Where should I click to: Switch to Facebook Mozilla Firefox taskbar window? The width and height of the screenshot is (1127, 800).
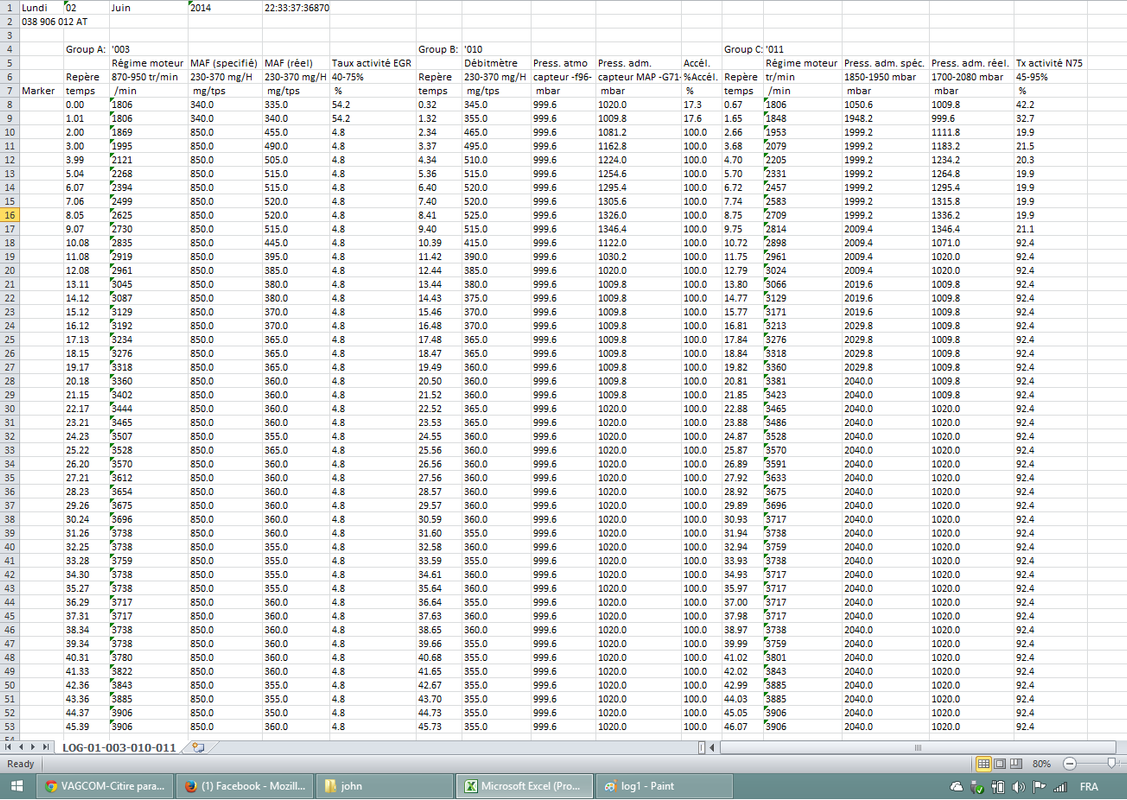tap(246, 786)
